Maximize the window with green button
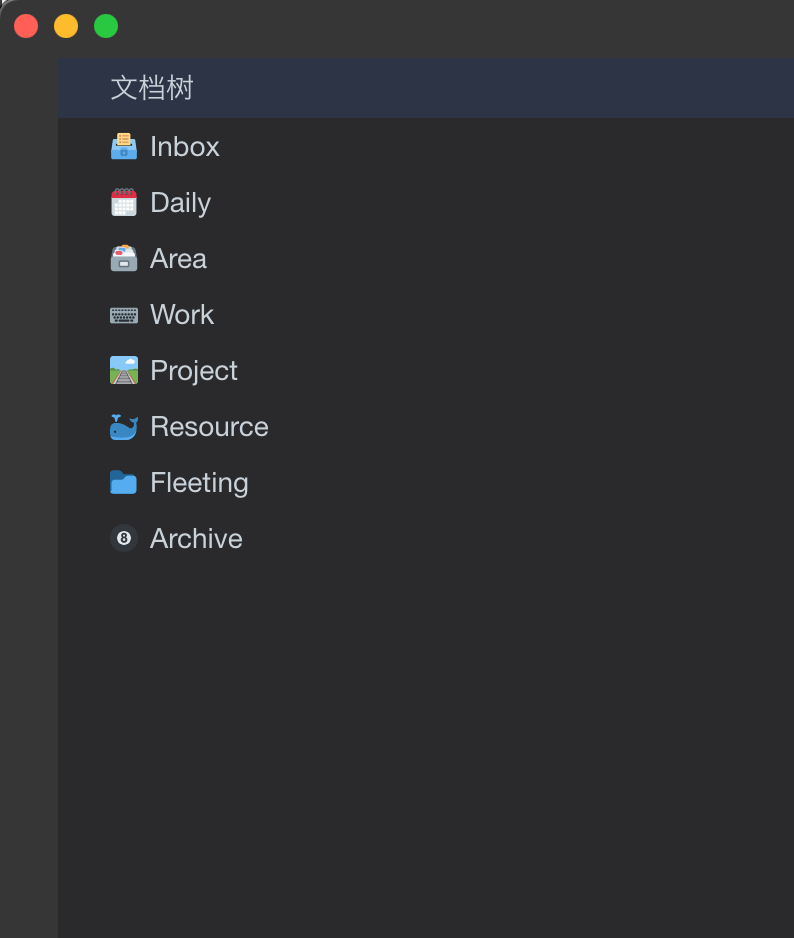The height and width of the screenshot is (938, 794). [x=106, y=26]
